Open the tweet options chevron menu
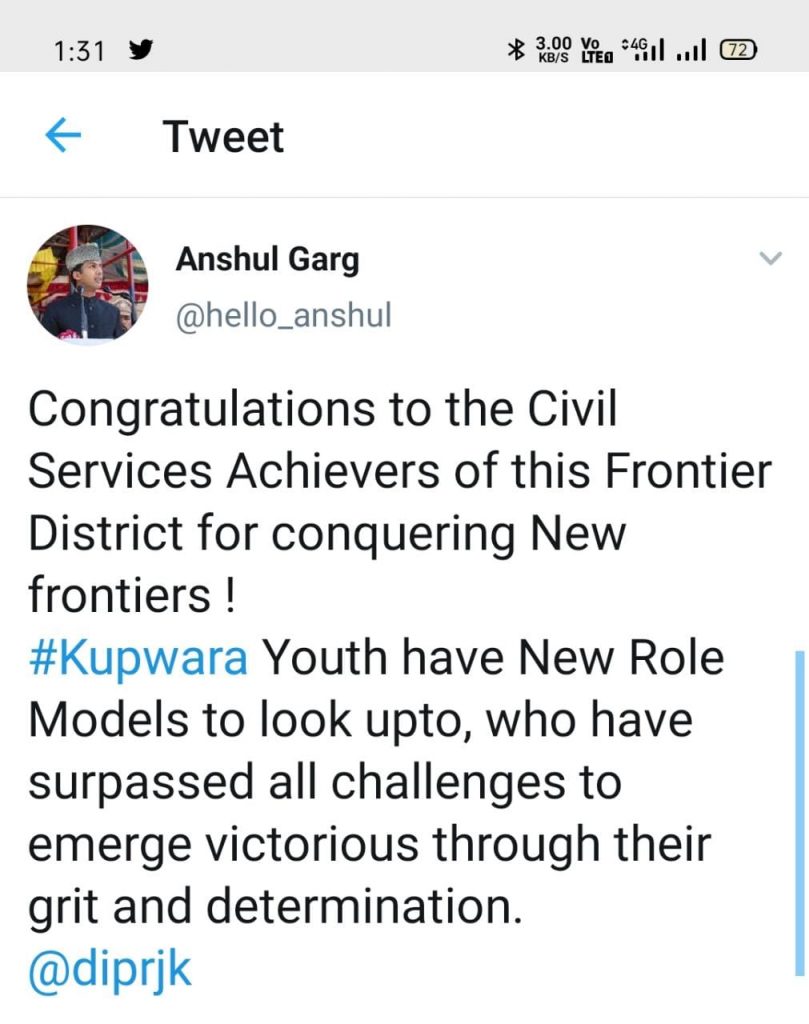Screen dimensions: 809x1024 (x=769, y=259)
